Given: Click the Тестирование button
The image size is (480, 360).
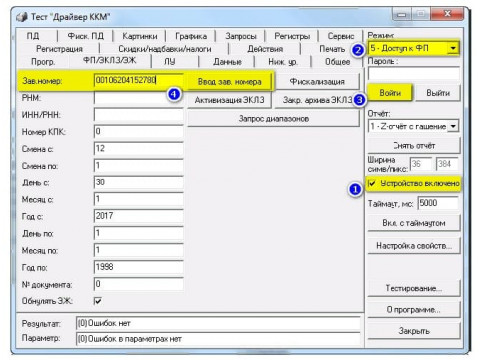Looking at the screenshot, I should pos(414,288).
